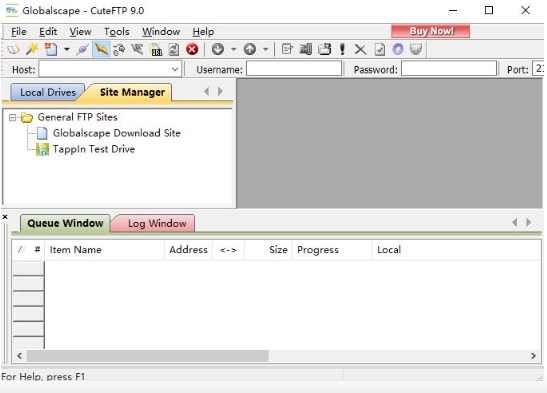This screenshot has height=393, width=547.
Task: Click the TappIn Test Drive icon
Action: pos(43,149)
